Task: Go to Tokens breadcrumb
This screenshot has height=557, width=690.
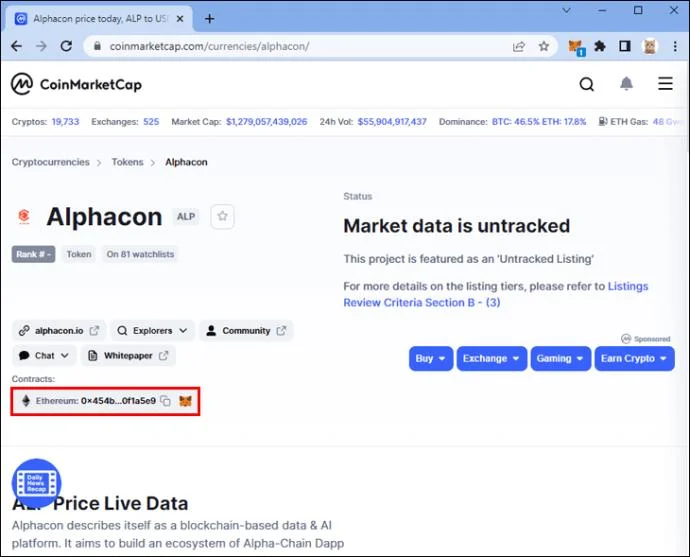Action: click(128, 162)
